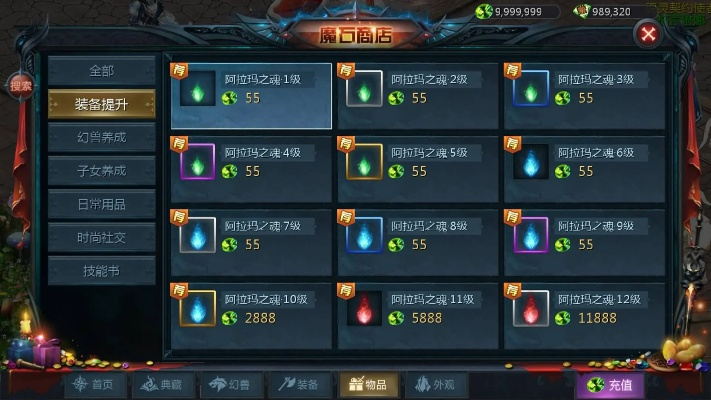Go to the 首页 bottom tab
Viewport: 711px width, 400px height.
tap(94, 385)
